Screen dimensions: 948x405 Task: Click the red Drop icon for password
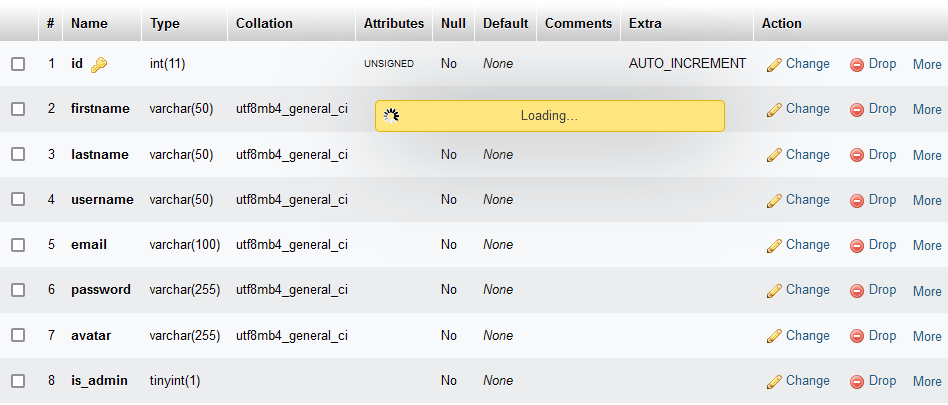[x=857, y=291]
